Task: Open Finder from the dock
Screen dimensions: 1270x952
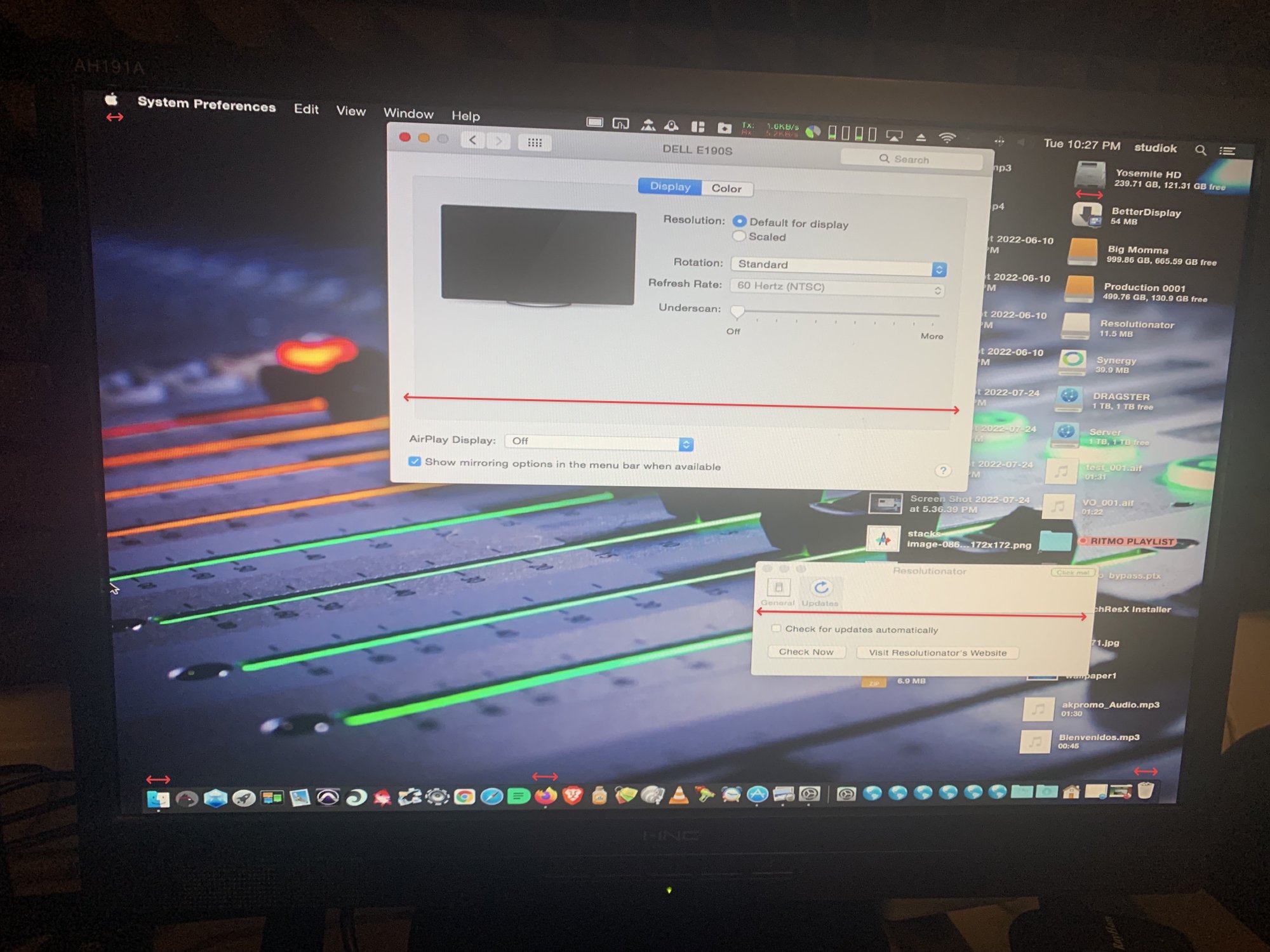Action: 157,798
